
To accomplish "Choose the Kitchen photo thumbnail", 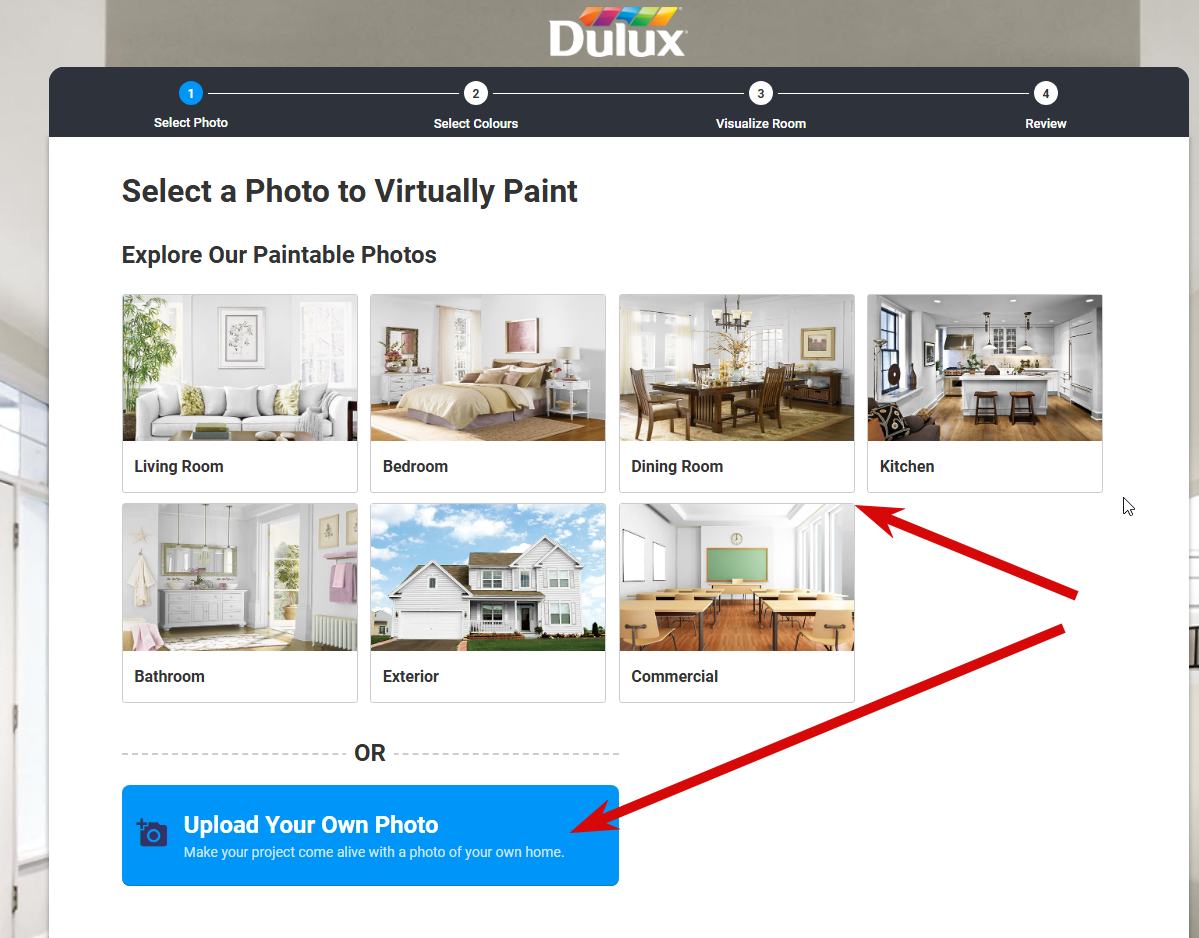I will pos(985,368).
